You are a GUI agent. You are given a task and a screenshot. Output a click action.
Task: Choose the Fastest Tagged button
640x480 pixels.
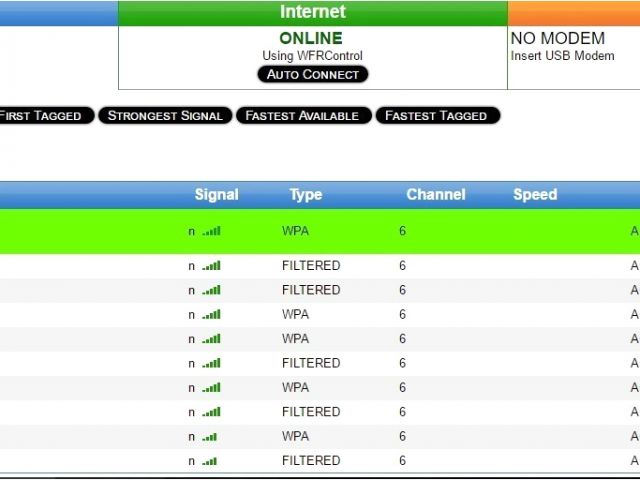437,116
